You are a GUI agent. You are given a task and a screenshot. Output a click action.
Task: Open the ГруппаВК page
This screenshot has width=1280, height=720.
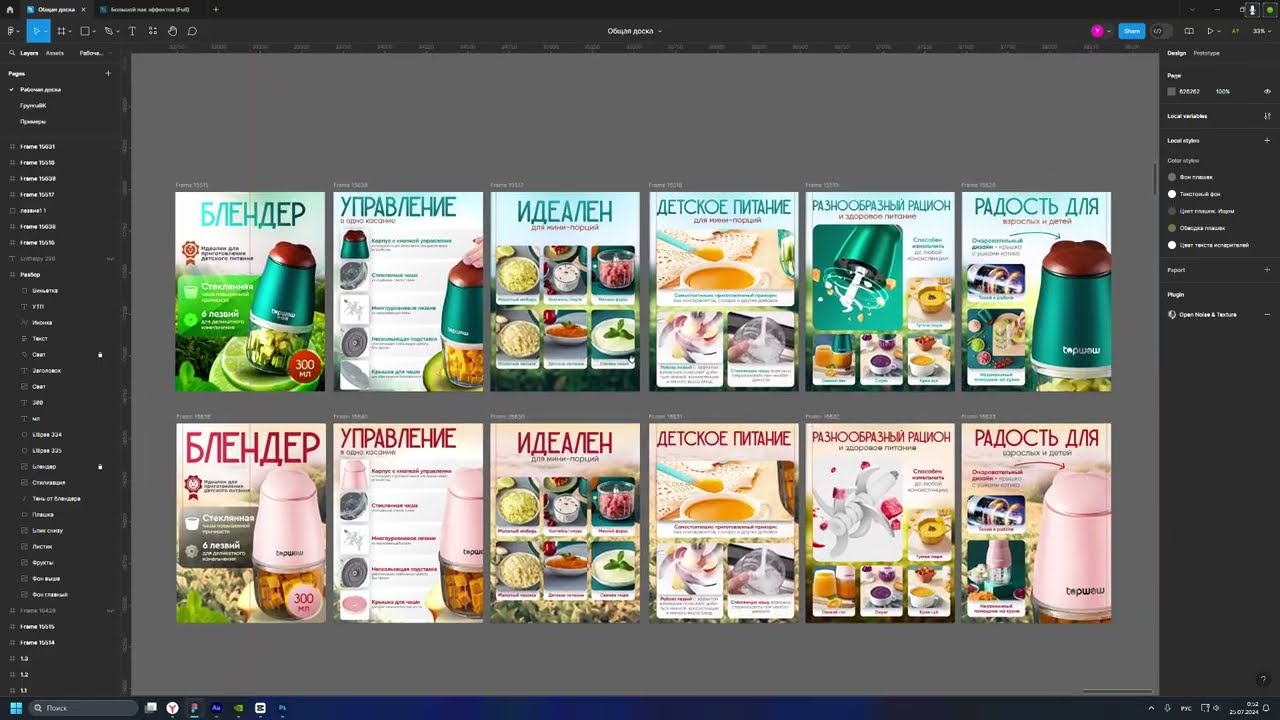pos(33,105)
